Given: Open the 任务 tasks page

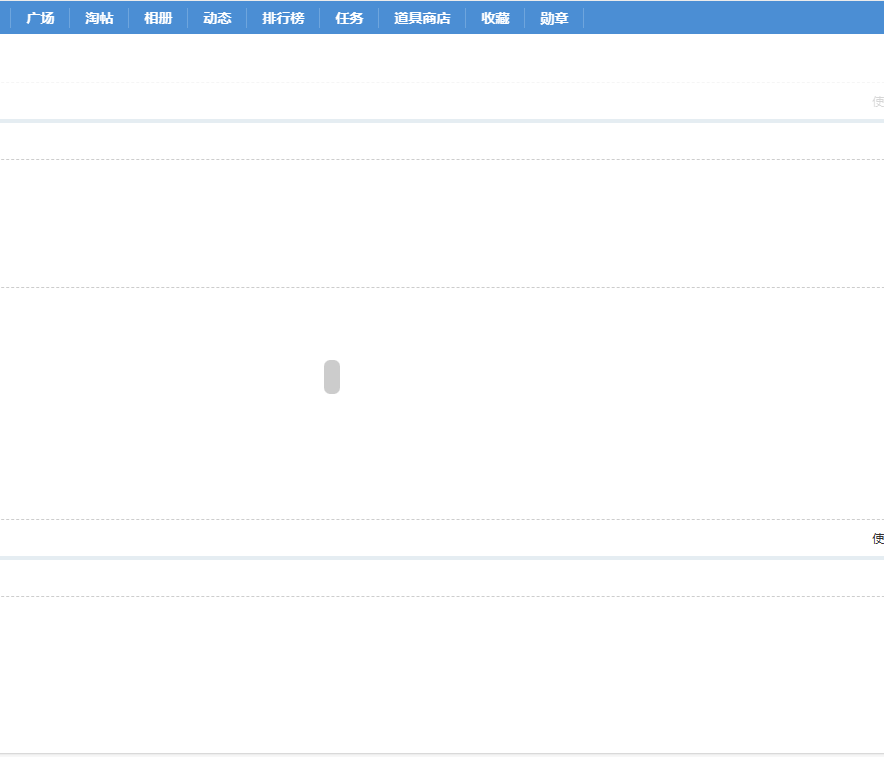Looking at the screenshot, I should (x=349, y=18).
